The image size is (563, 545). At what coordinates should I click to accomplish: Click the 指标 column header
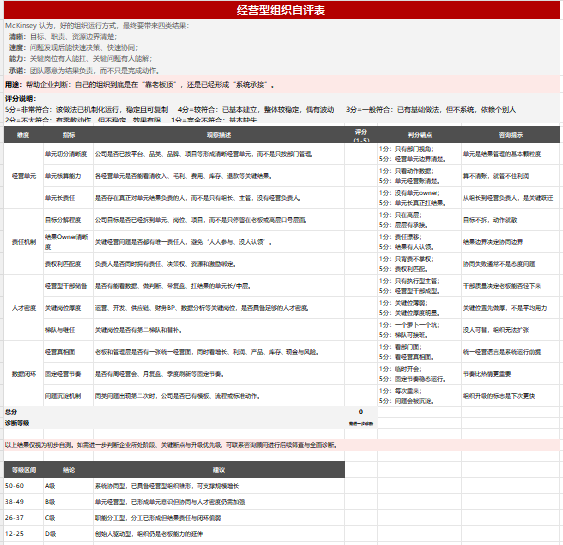pos(69,135)
